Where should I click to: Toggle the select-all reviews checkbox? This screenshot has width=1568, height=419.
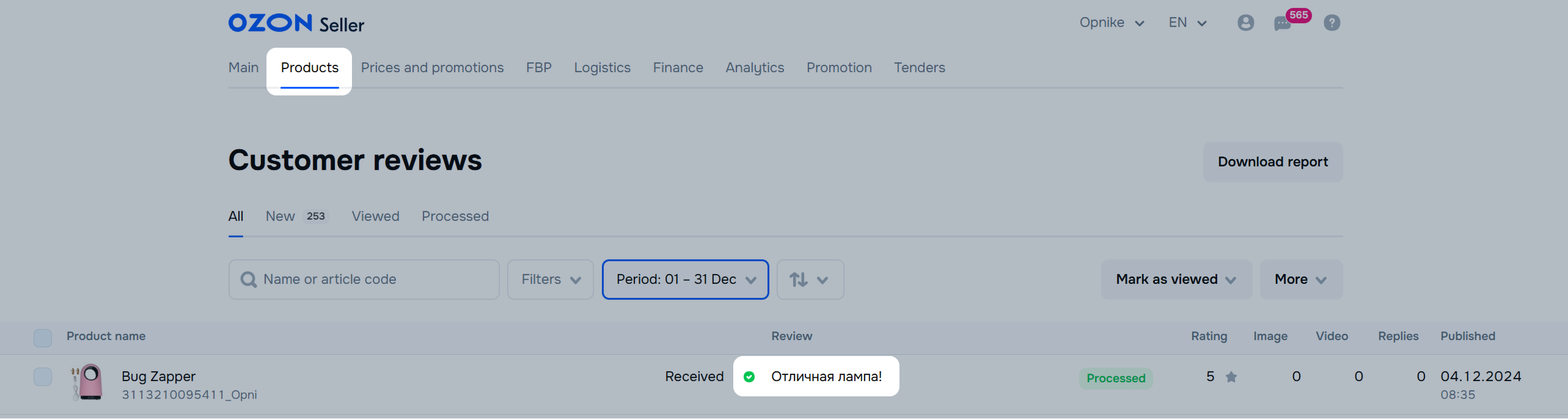click(43, 338)
